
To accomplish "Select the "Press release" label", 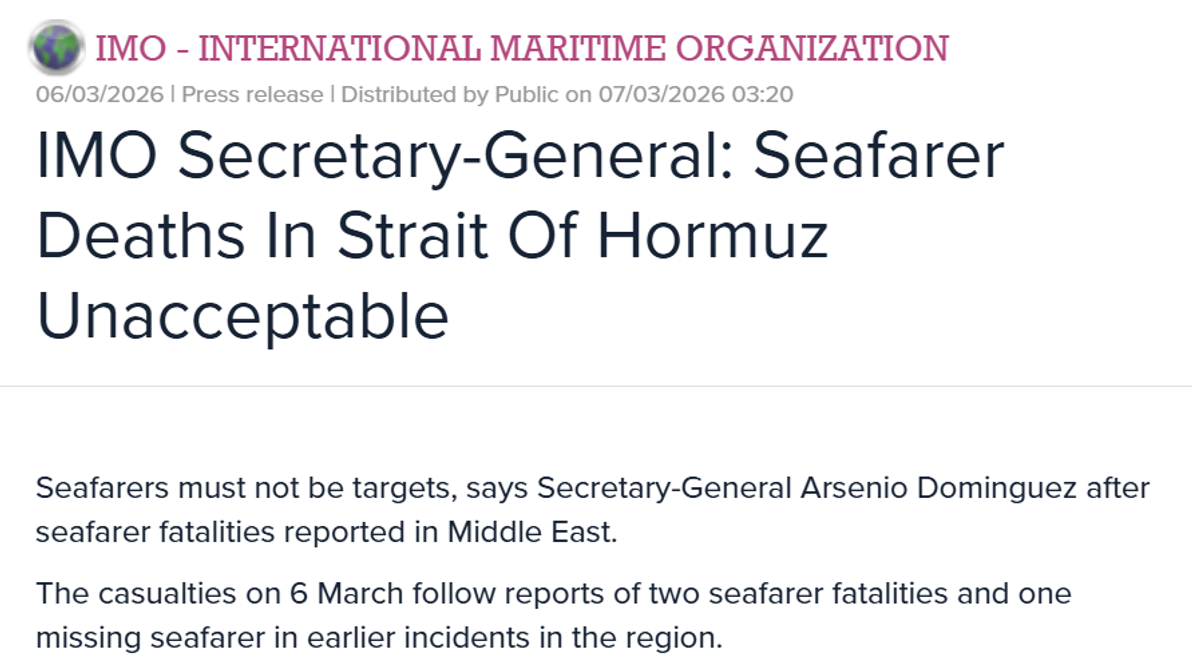I will click(252, 95).
